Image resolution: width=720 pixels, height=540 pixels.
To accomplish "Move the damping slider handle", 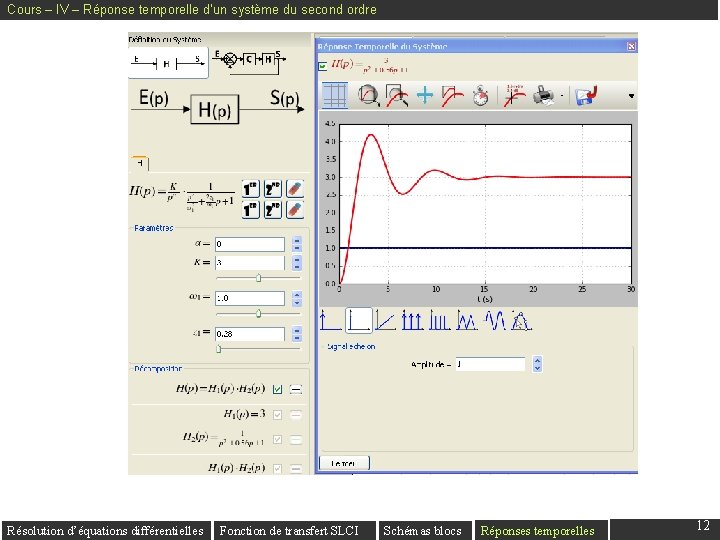I will point(219,349).
